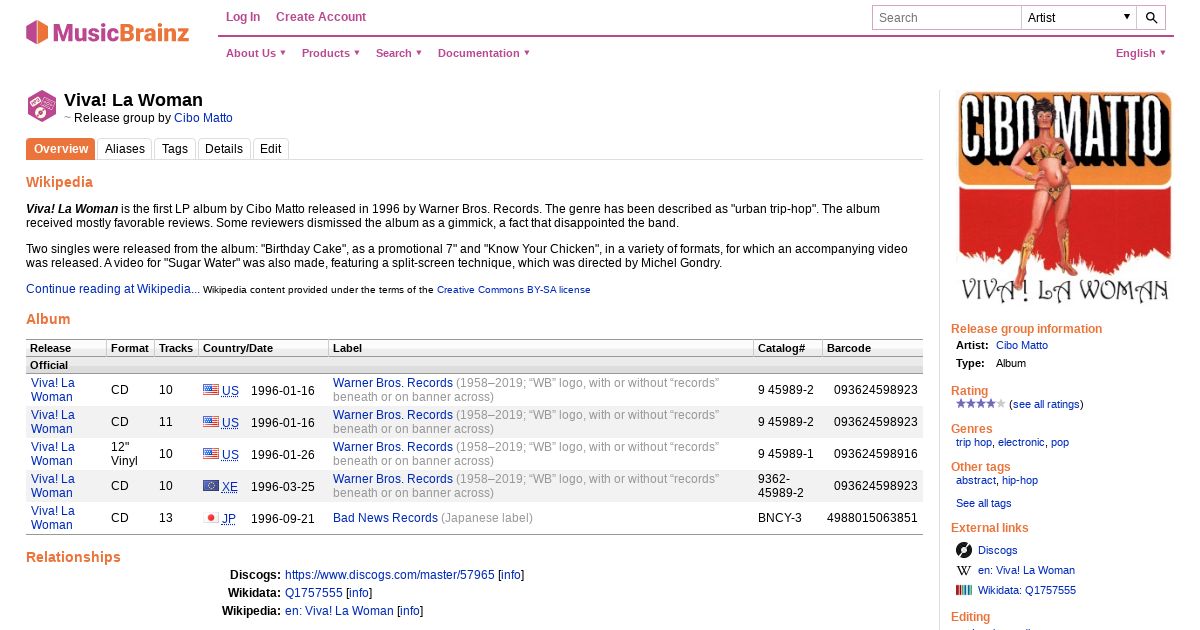The image size is (1200, 630).
Task: Click the album cover art thumbnail
Action: coord(1064,197)
